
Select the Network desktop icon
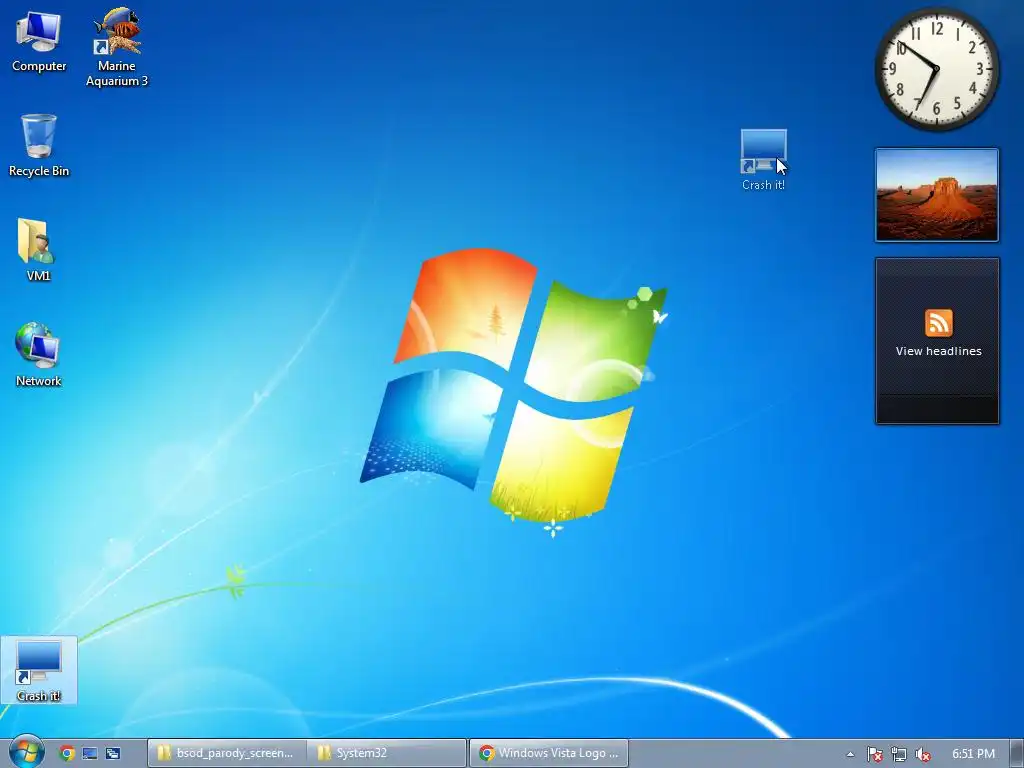[38, 355]
